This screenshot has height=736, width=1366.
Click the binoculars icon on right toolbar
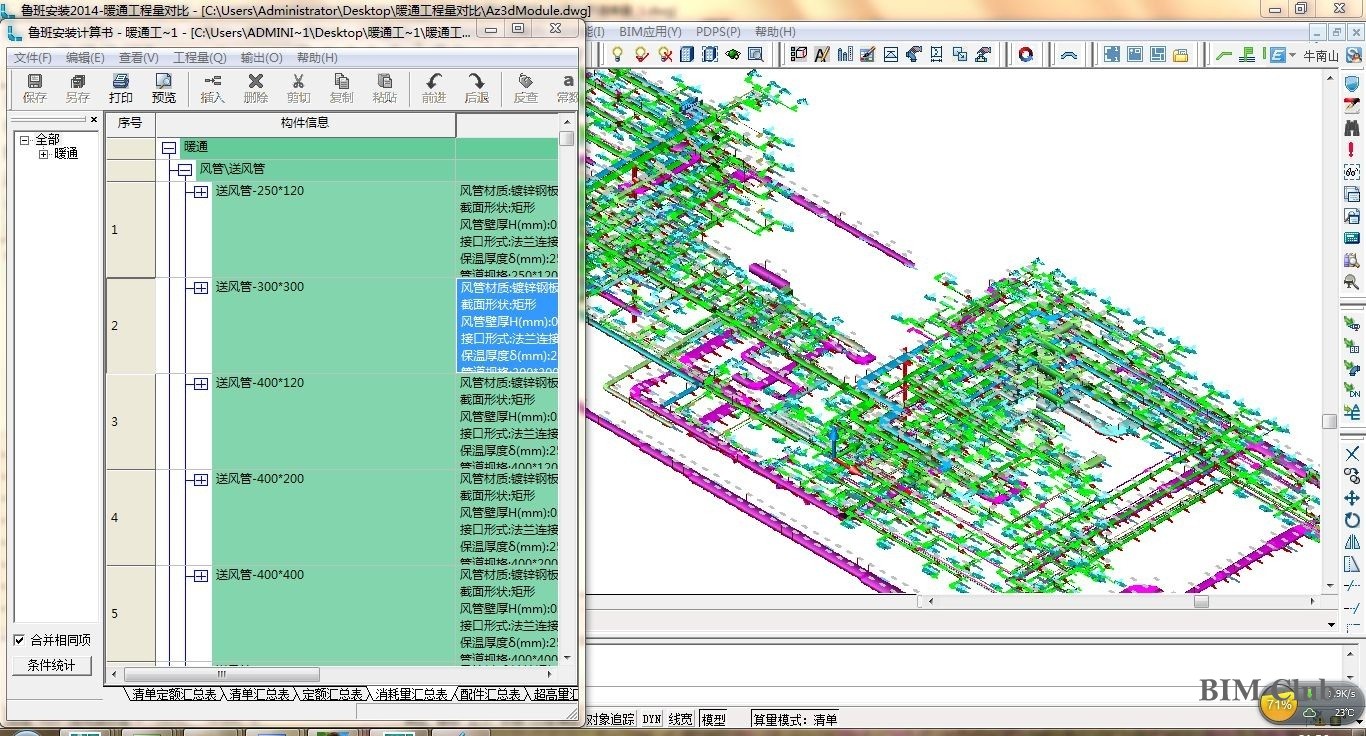coord(1352,128)
